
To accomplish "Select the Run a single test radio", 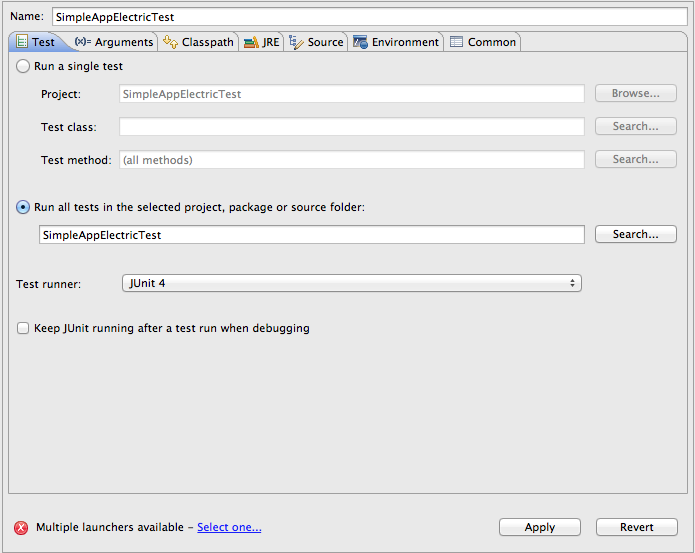I will (x=23, y=66).
